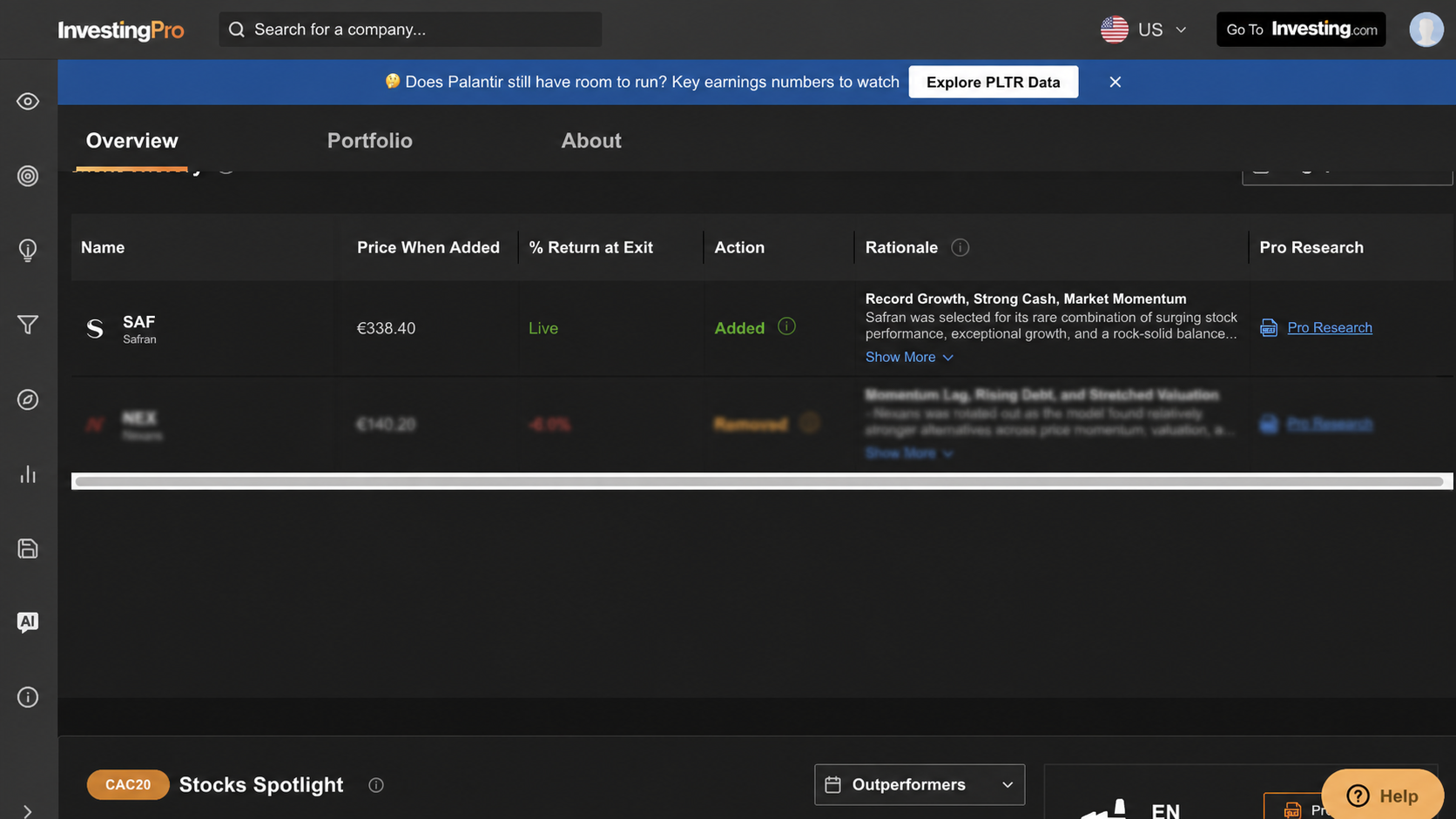Expand Show More for Safran rationale
The height and width of the screenshot is (819, 1456).
pyautogui.click(x=909, y=358)
